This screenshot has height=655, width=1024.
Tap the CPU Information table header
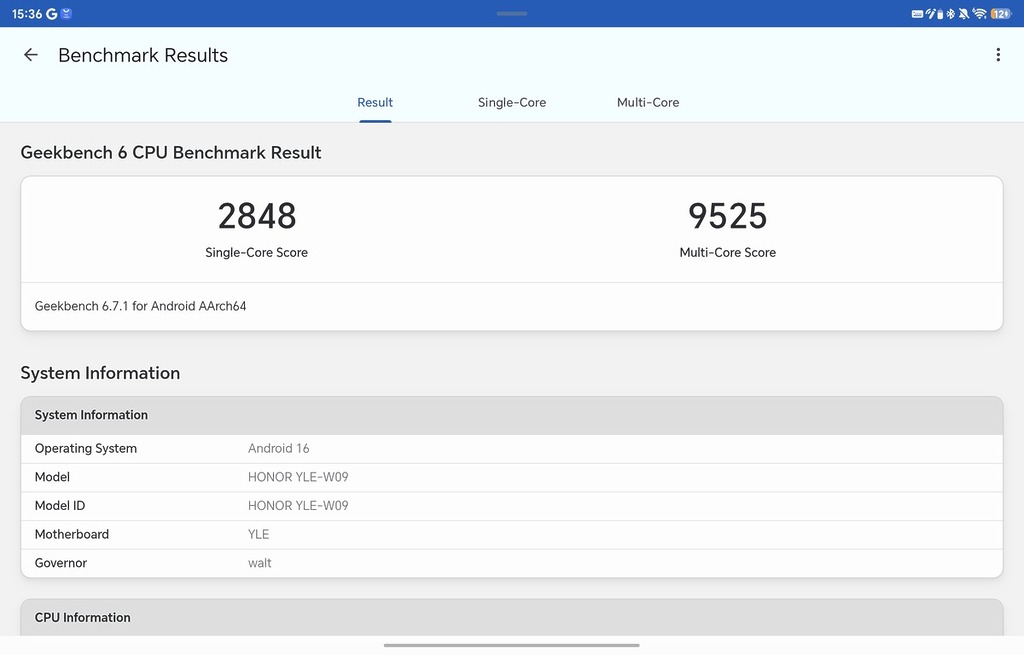pyautogui.click(x=512, y=618)
